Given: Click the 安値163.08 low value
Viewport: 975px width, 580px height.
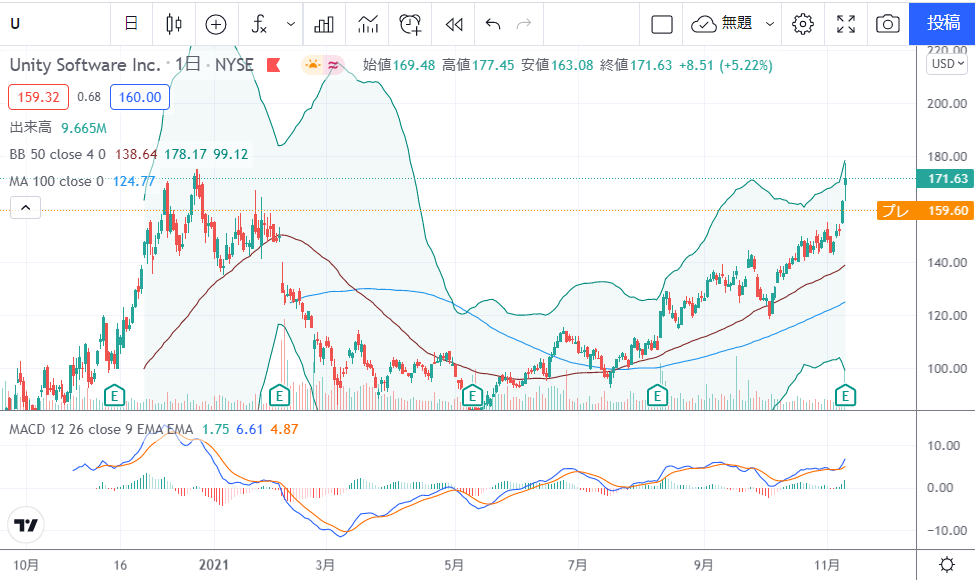Looking at the screenshot, I should tap(557, 65).
